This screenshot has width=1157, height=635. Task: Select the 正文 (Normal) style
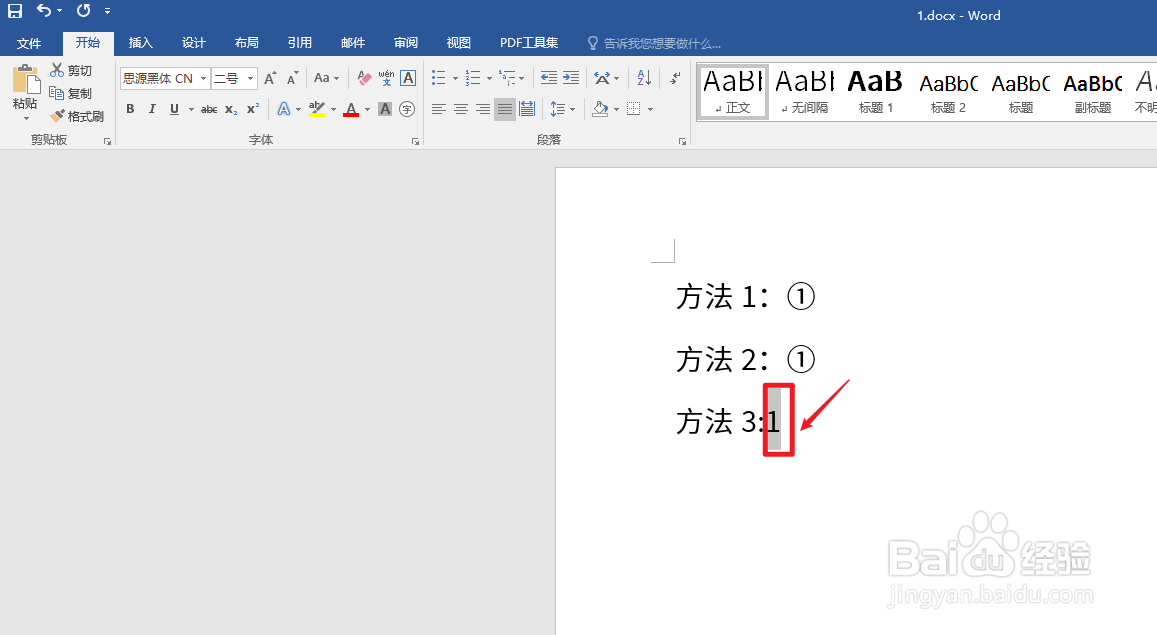pyautogui.click(x=733, y=91)
